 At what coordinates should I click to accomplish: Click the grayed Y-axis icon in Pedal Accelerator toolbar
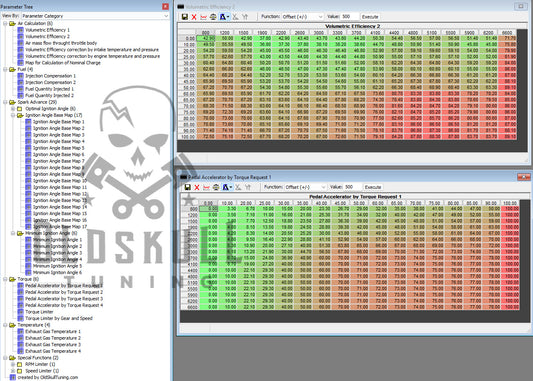247,187
